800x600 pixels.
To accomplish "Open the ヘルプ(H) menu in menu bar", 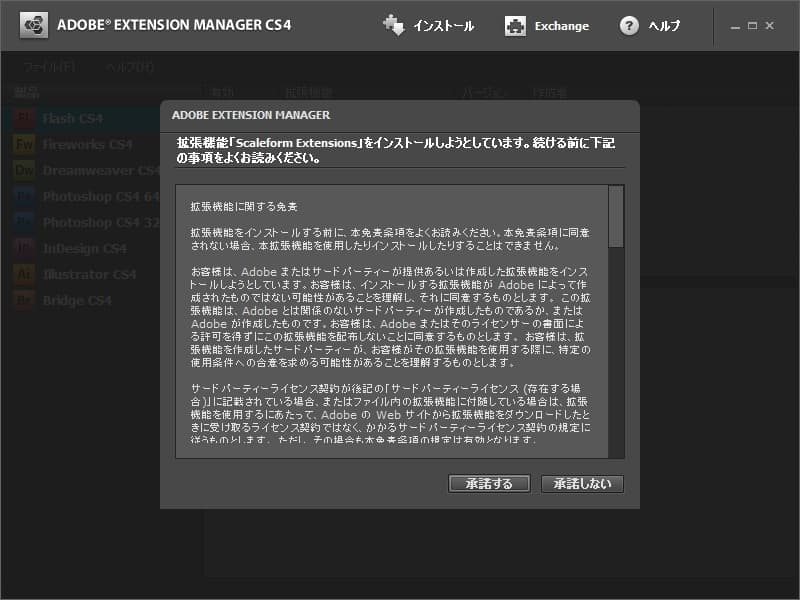I will coord(130,67).
